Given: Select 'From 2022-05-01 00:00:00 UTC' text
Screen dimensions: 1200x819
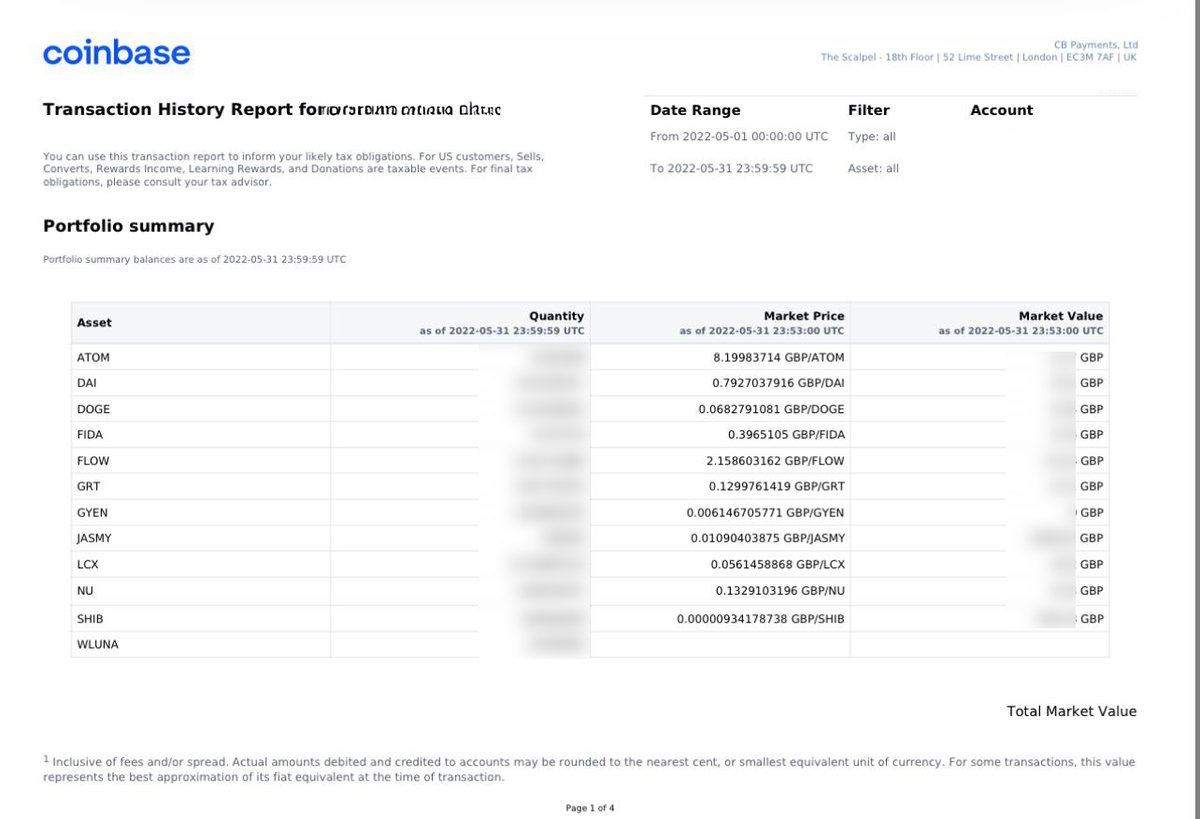Looking at the screenshot, I should [739, 136].
